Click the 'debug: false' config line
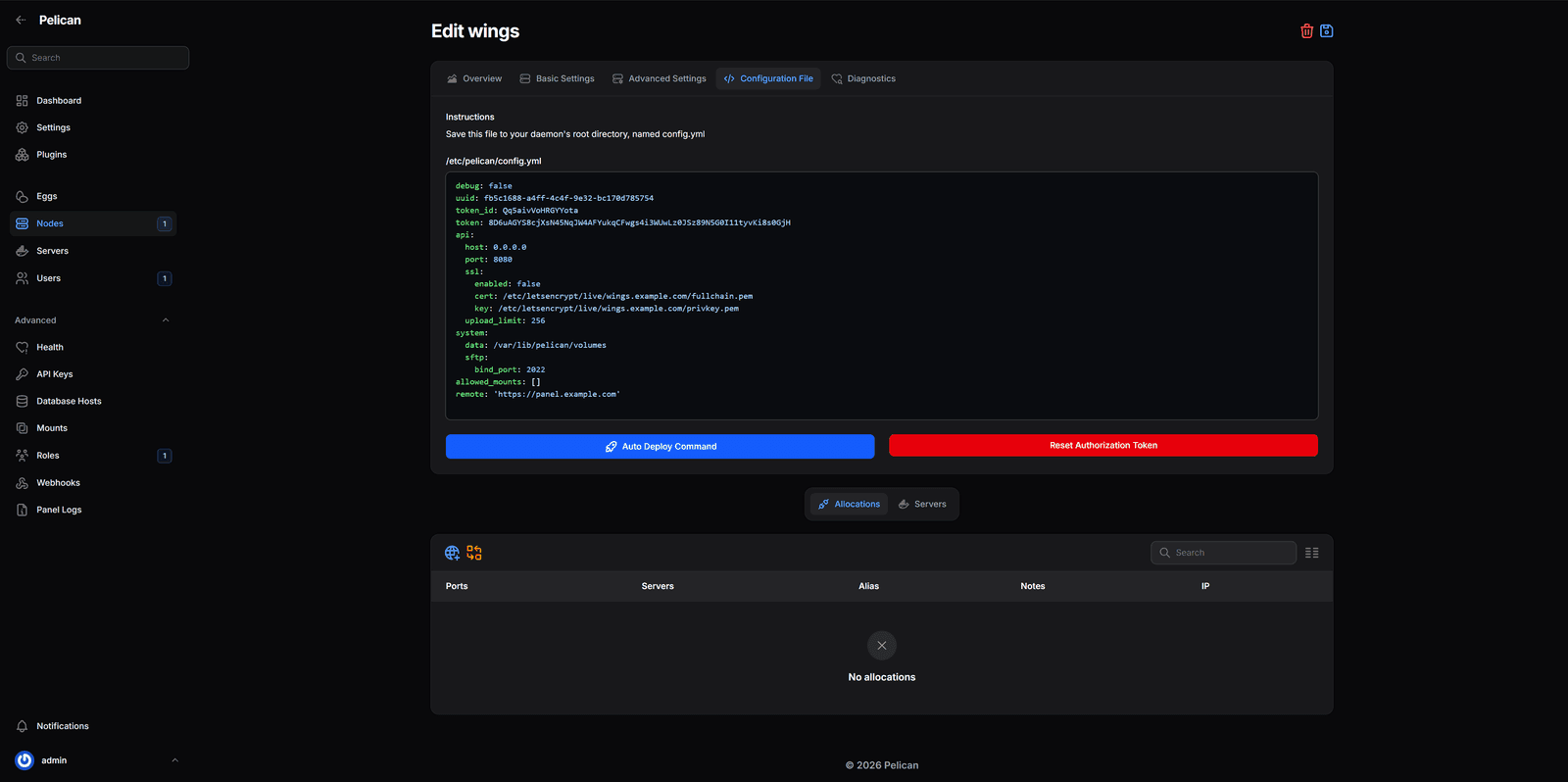The width and height of the screenshot is (1568, 782). coord(484,186)
